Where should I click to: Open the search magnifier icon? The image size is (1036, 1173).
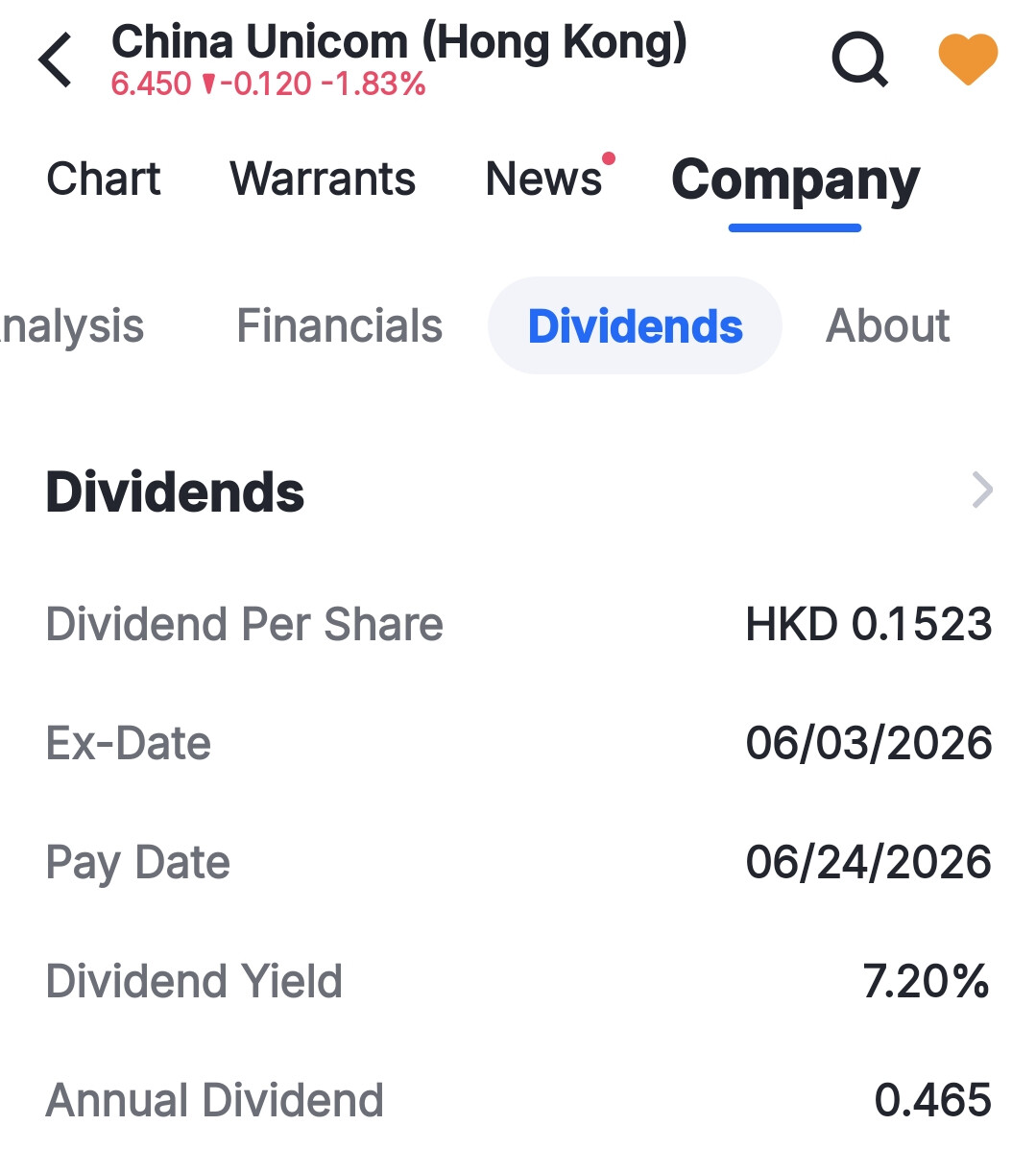859,60
